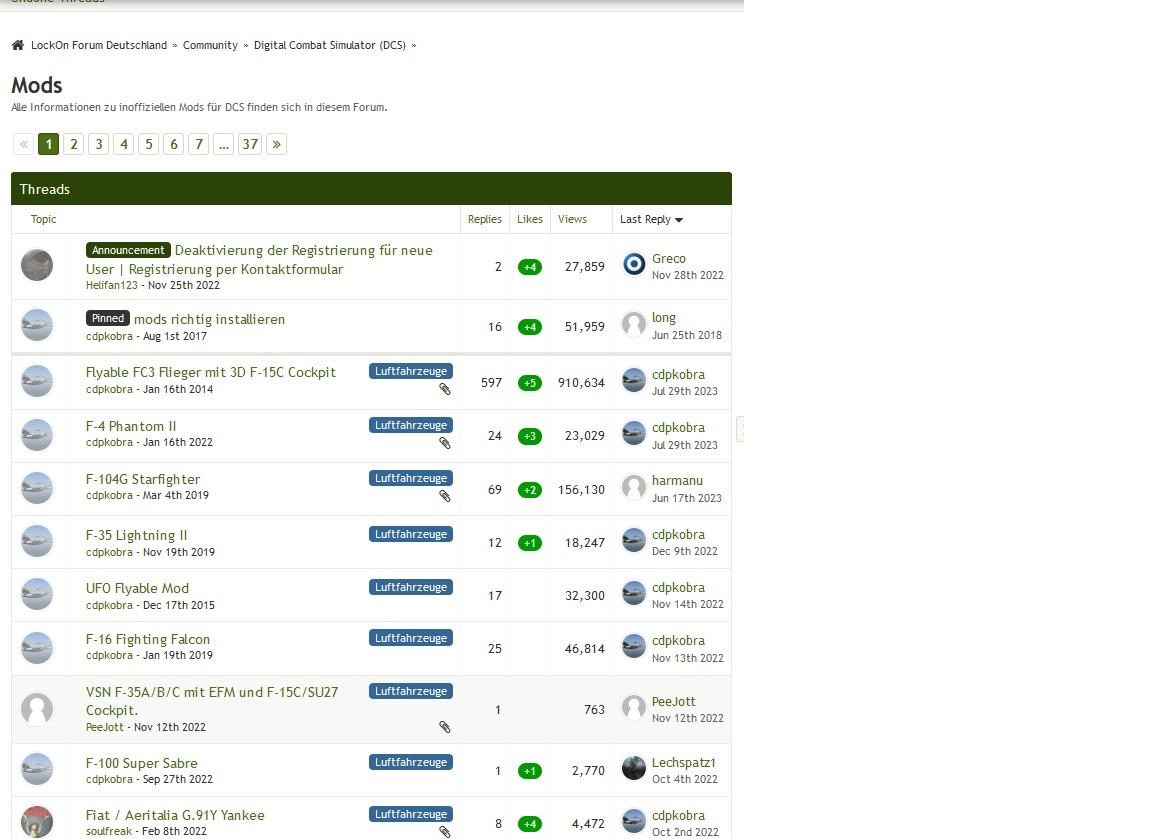Open the LockOn Forum Deutschland breadcrumb link

(98, 45)
